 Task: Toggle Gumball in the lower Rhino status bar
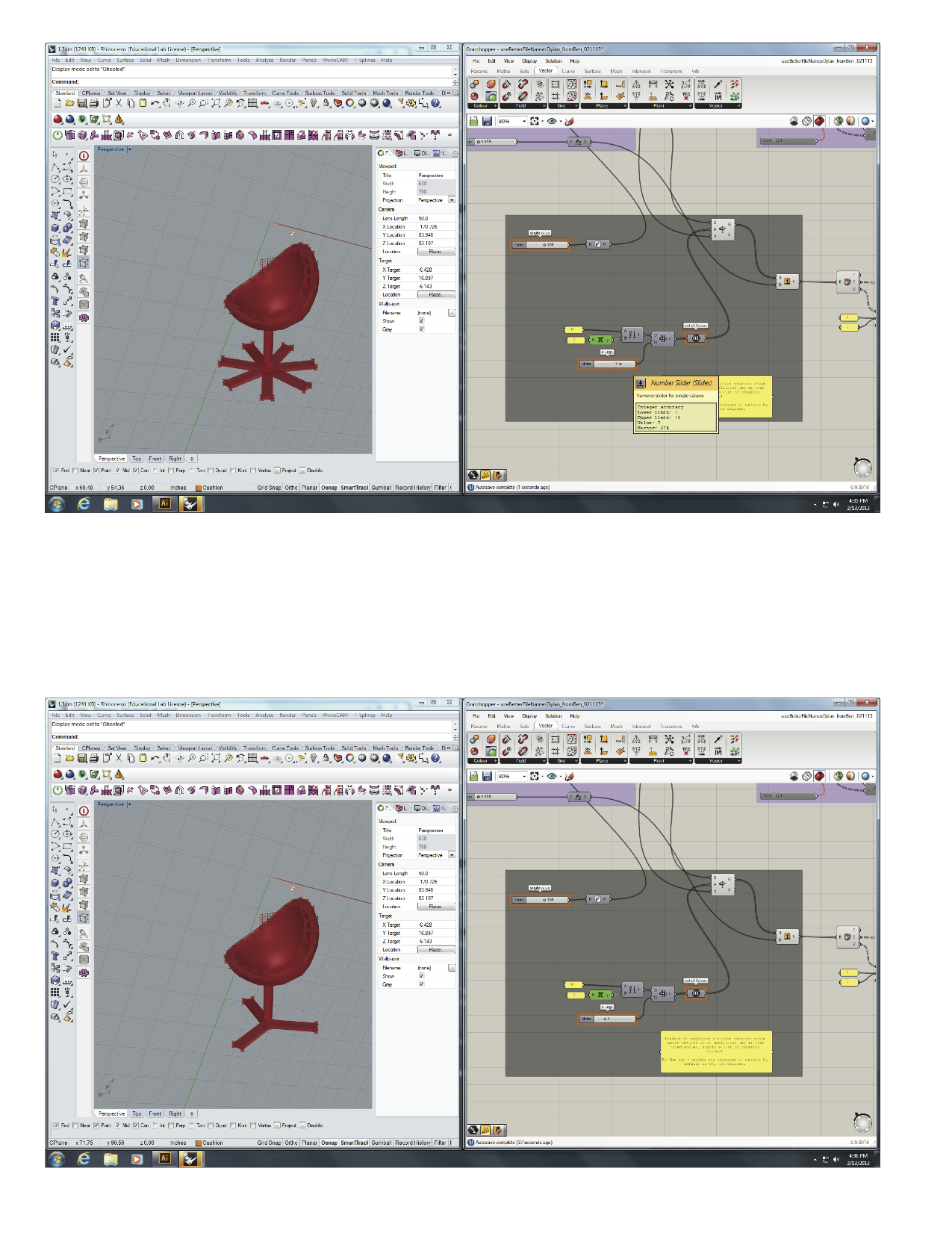[381, 1143]
